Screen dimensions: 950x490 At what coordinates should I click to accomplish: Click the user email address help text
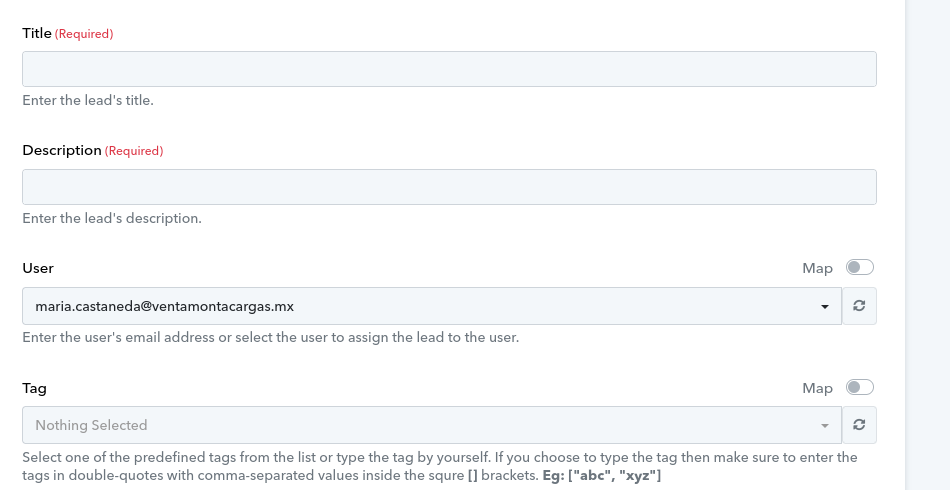tap(271, 337)
